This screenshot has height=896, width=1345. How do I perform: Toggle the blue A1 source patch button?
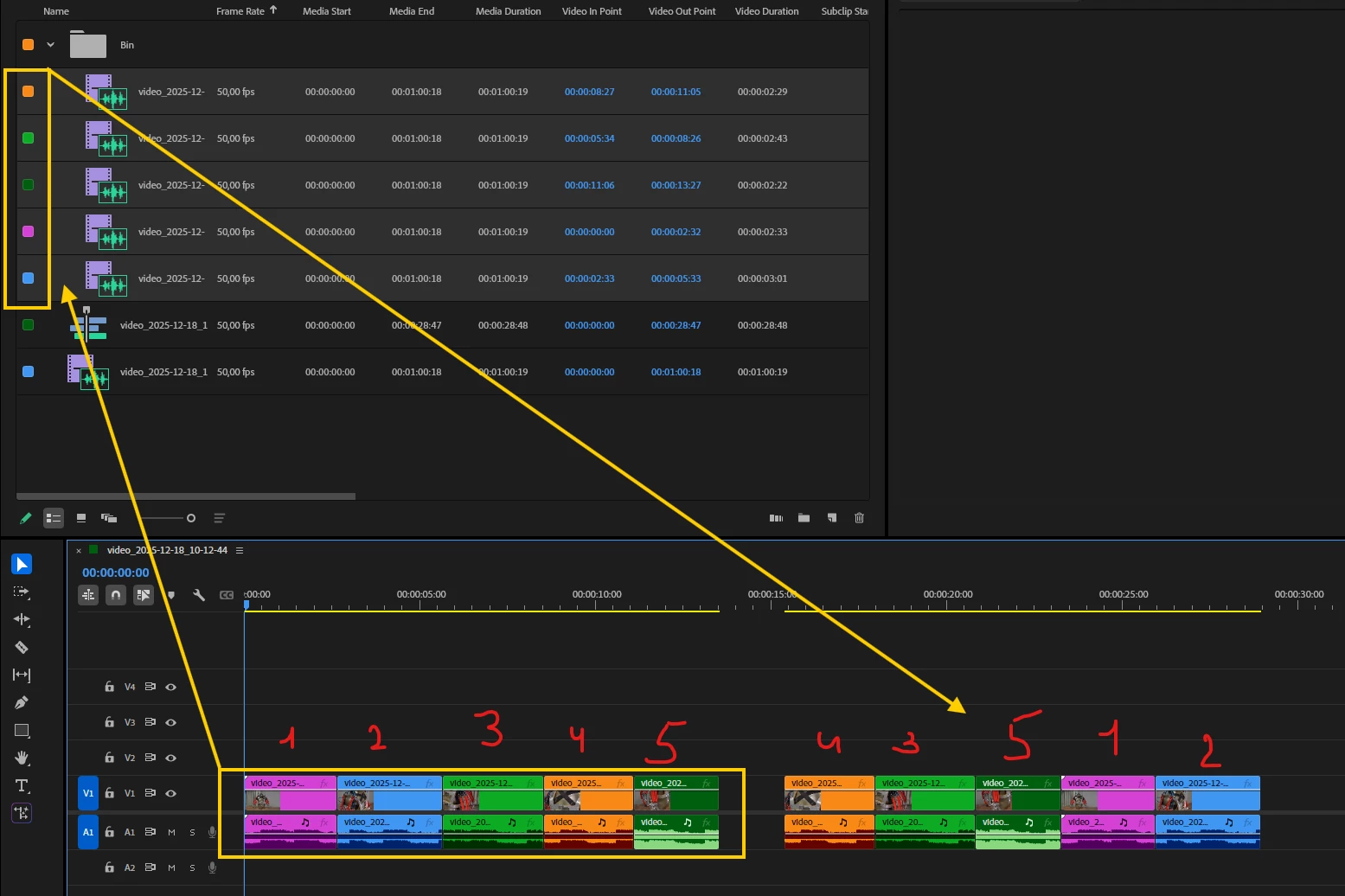88,832
